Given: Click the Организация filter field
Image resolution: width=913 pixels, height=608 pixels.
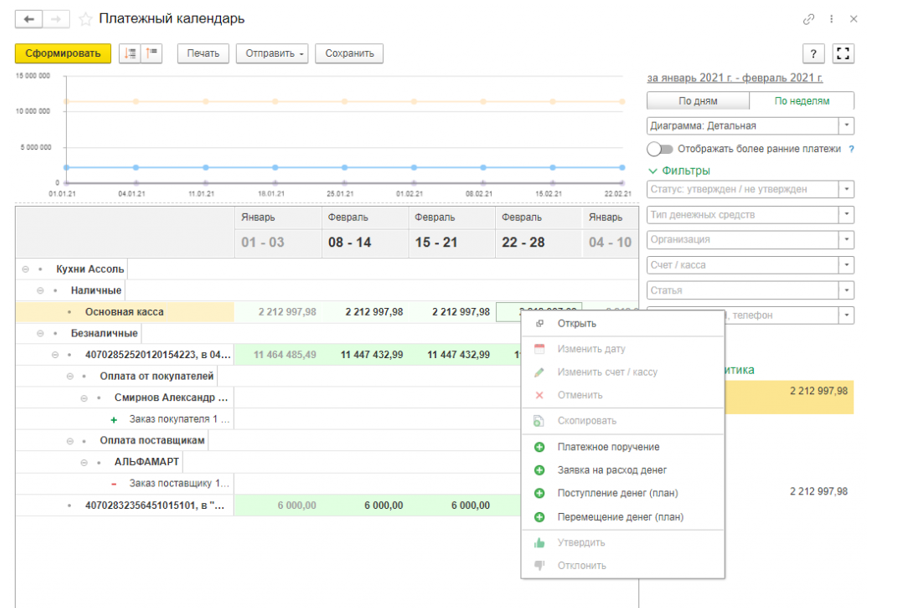Looking at the screenshot, I should (x=751, y=239).
